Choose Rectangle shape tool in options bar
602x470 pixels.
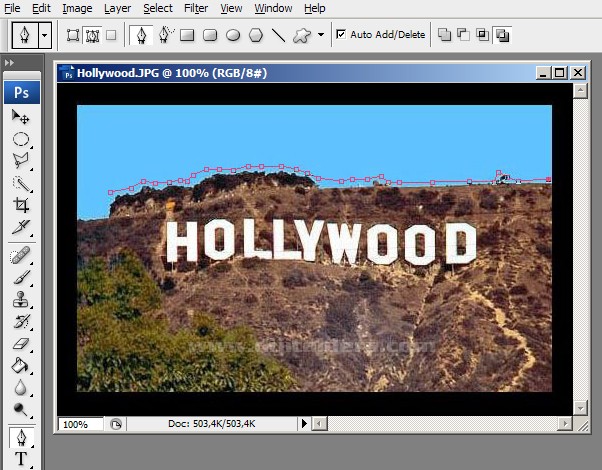tap(187, 35)
